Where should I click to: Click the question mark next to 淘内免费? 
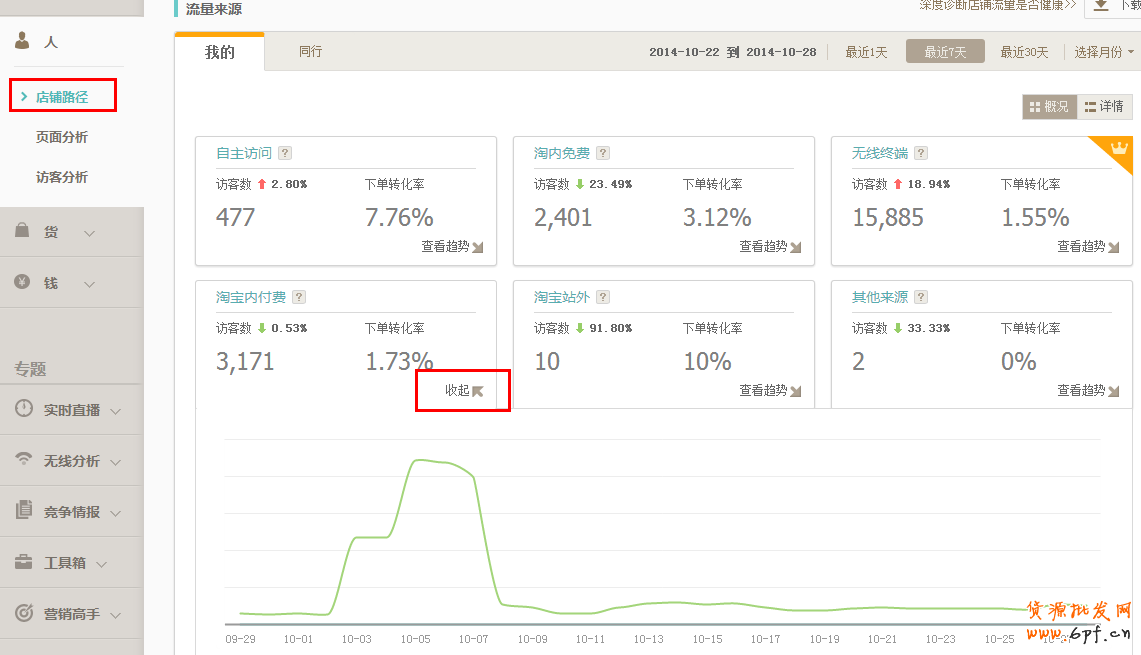603,153
